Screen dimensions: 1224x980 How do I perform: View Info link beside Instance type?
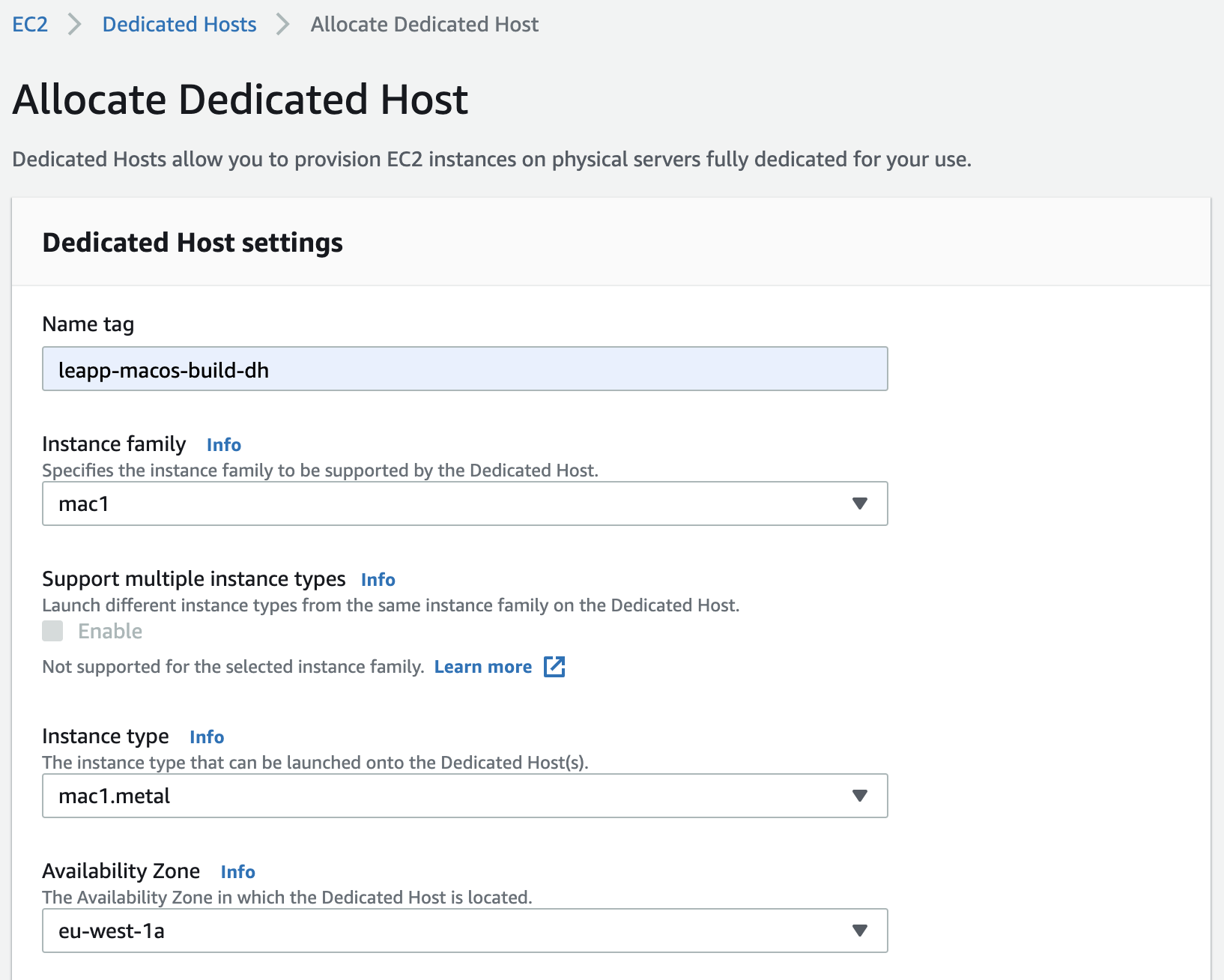point(207,737)
